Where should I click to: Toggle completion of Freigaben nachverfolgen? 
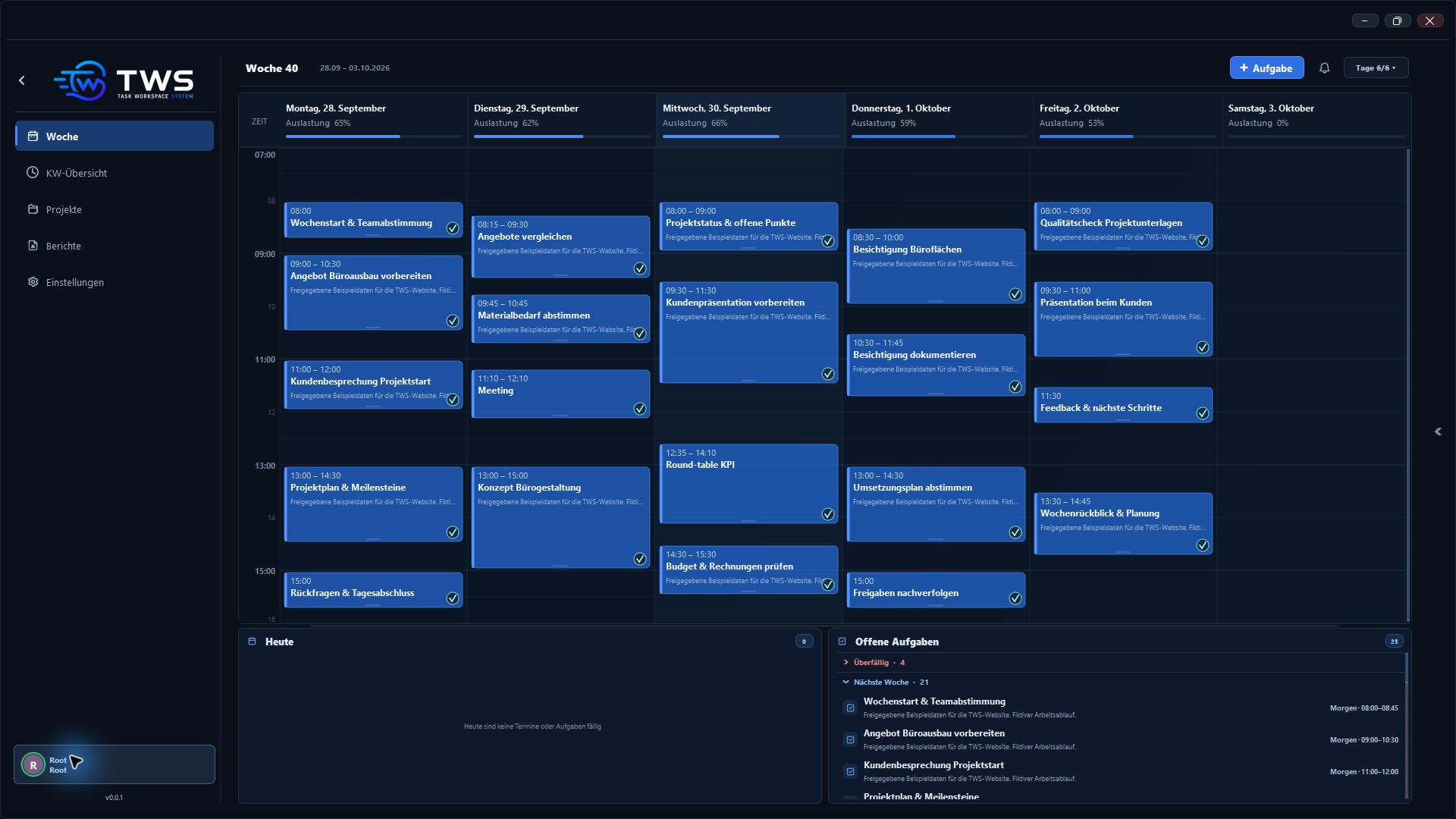coord(1015,598)
